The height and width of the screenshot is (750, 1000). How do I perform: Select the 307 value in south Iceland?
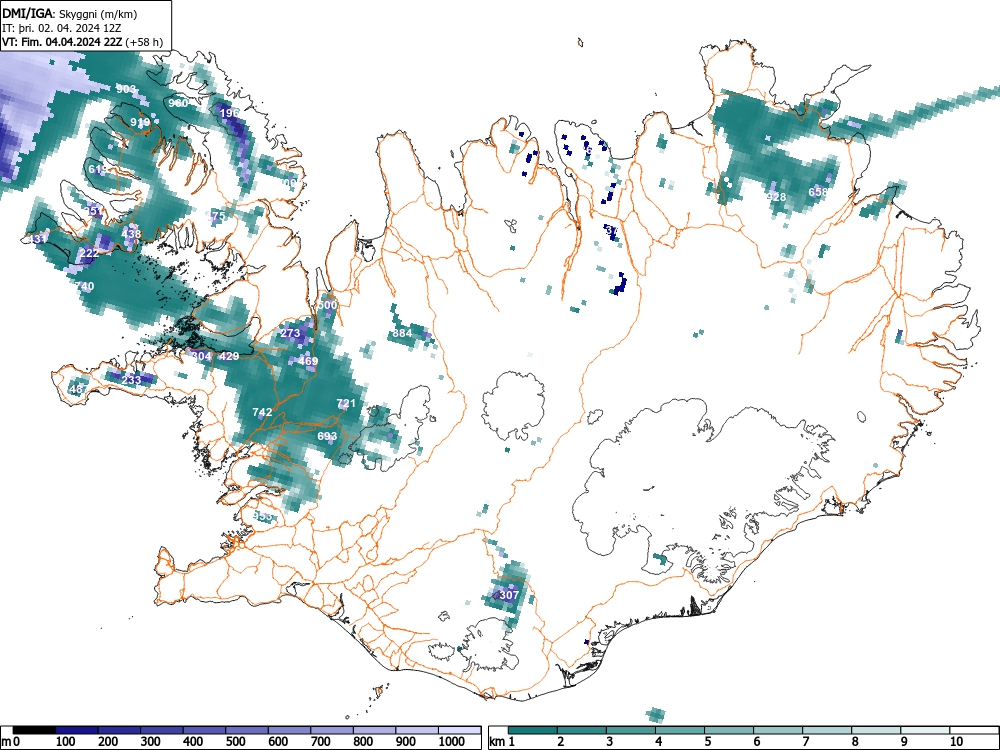[509, 595]
